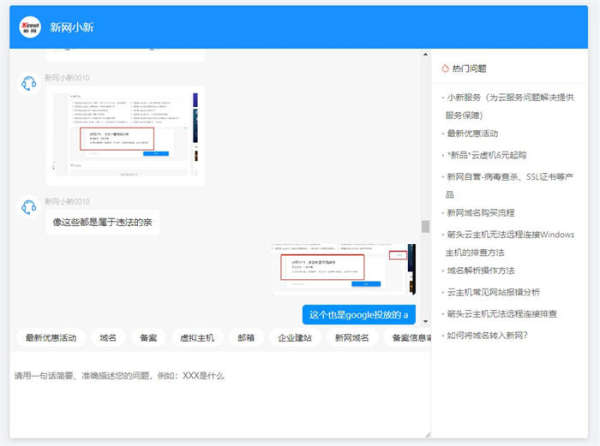The image size is (600, 446).
Task: Click the agent avatar beside the first screenshot message
Action: click(29, 82)
